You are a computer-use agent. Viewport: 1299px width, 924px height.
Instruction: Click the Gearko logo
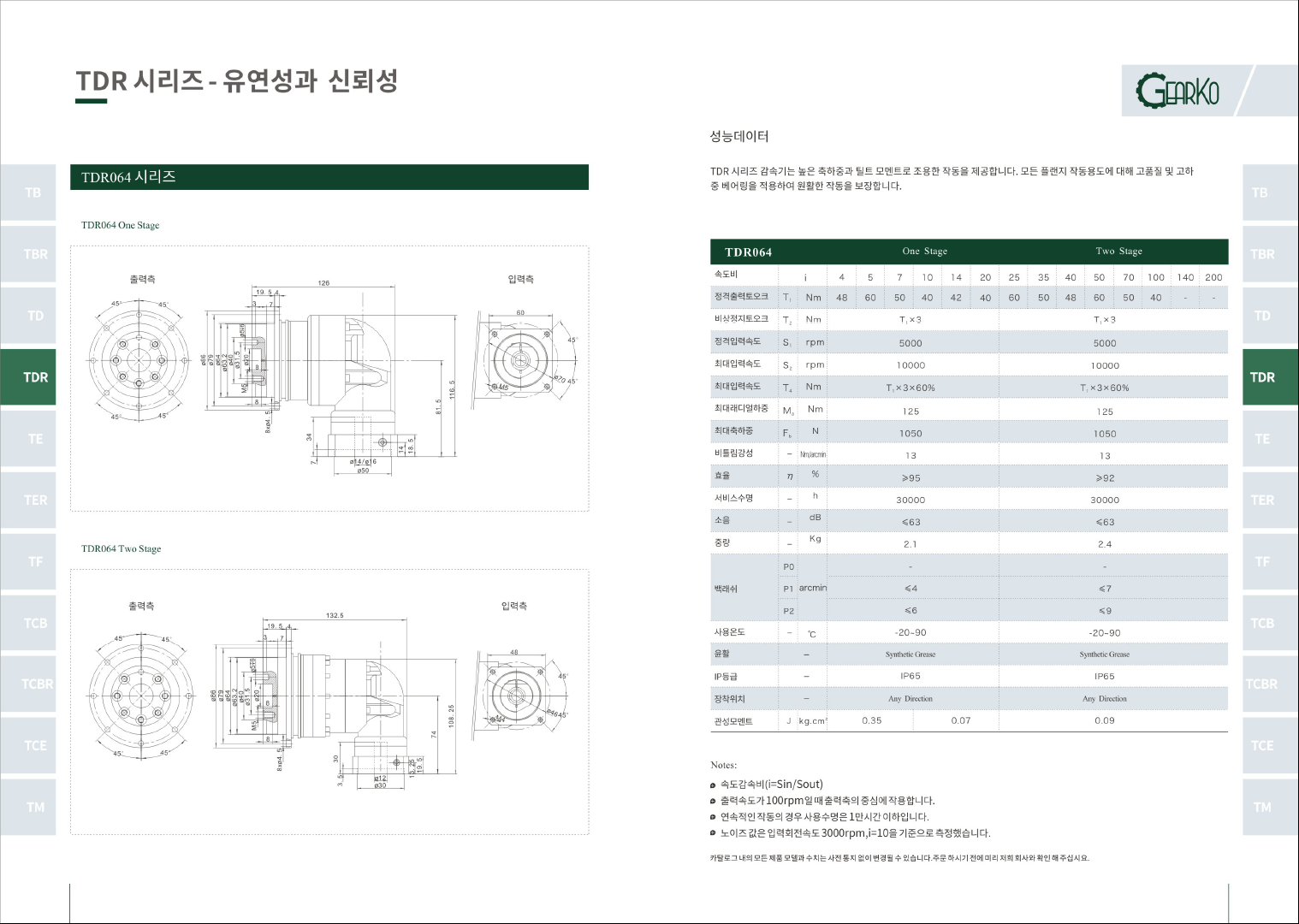1177,90
